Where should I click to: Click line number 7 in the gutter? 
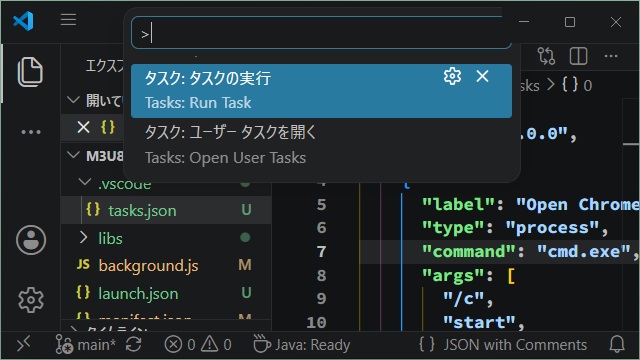coord(322,251)
